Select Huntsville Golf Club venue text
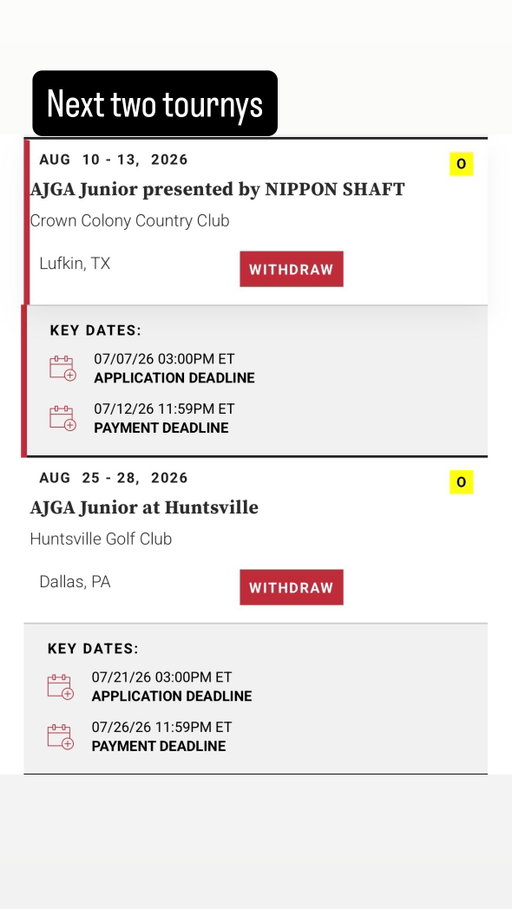Image resolution: width=512 pixels, height=909 pixels. pyautogui.click(x=101, y=539)
